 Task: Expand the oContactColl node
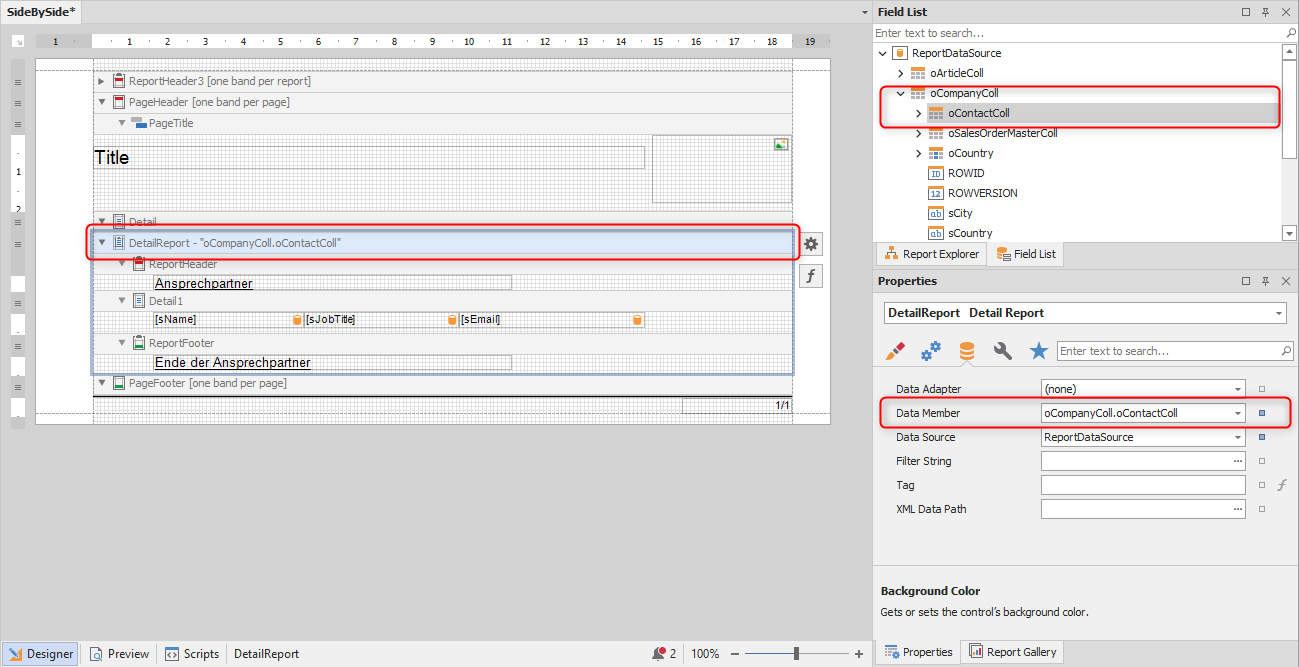pyautogui.click(x=918, y=113)
